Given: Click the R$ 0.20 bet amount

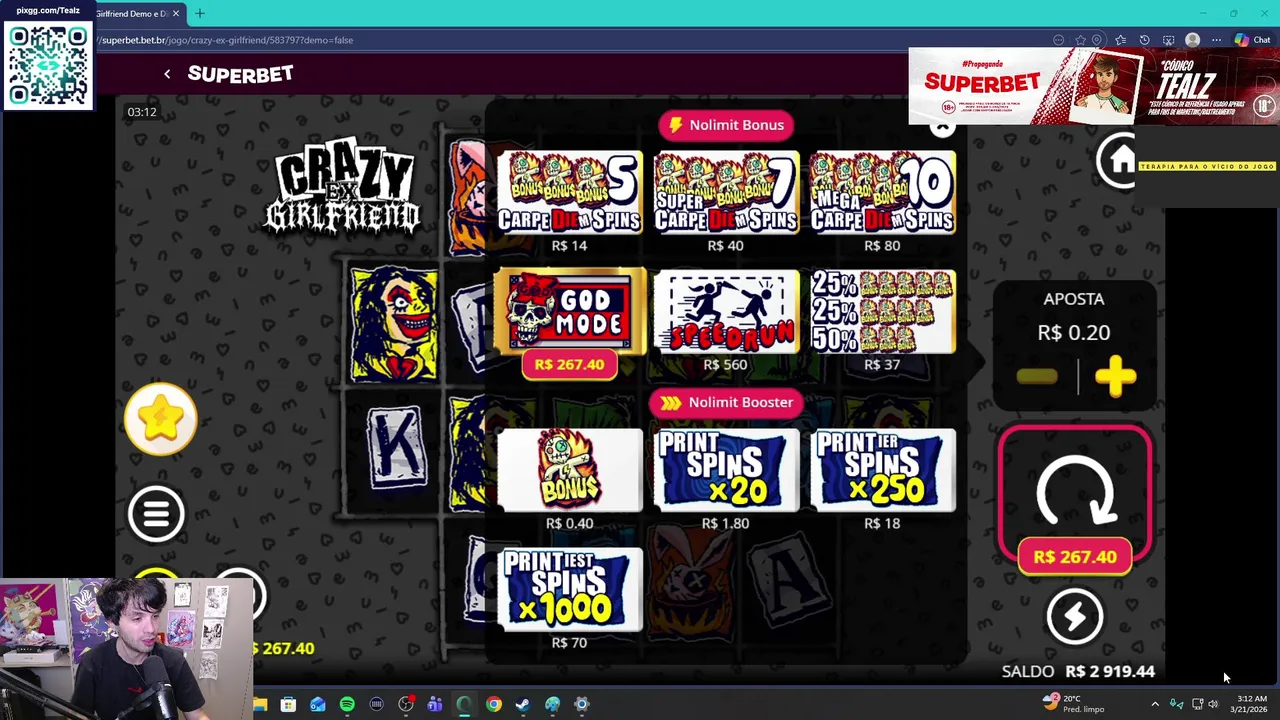Looking at the screenshot, I should (1074, 333).
